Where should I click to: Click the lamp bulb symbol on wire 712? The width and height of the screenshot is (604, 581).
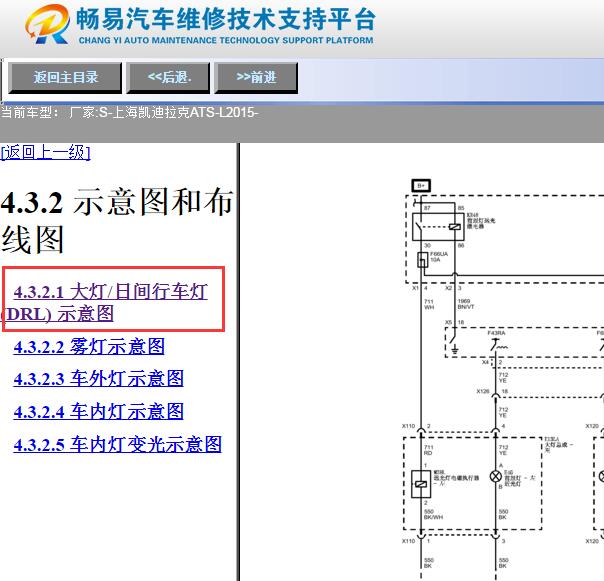[495, 477]
